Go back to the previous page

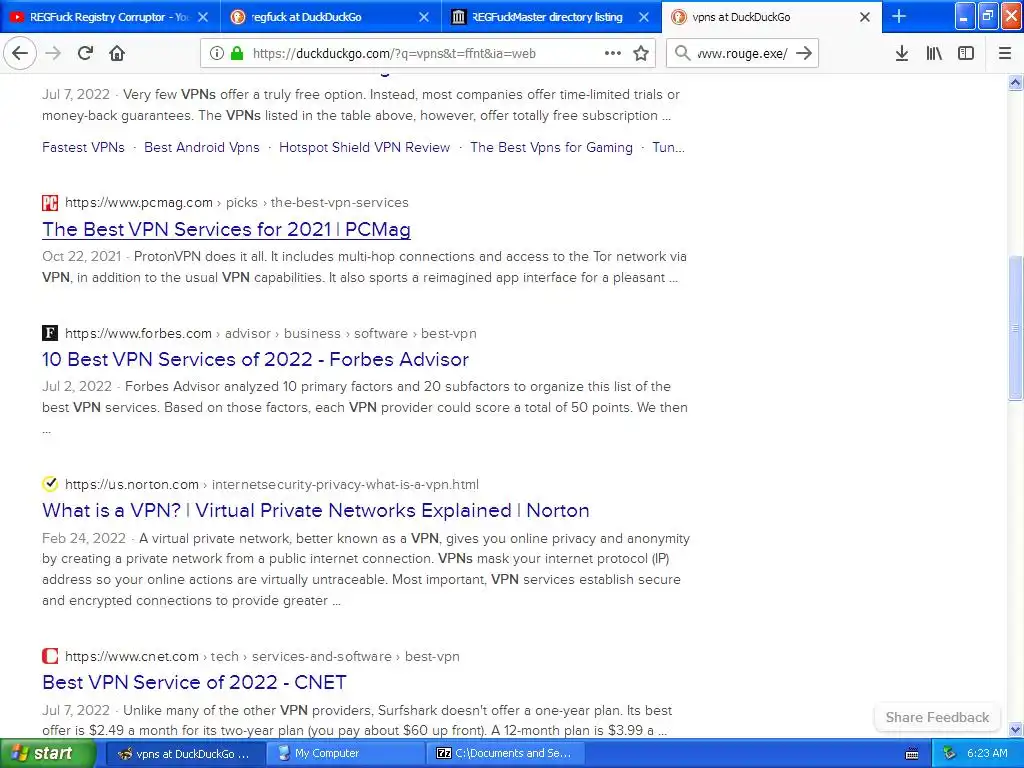(20, 54)
